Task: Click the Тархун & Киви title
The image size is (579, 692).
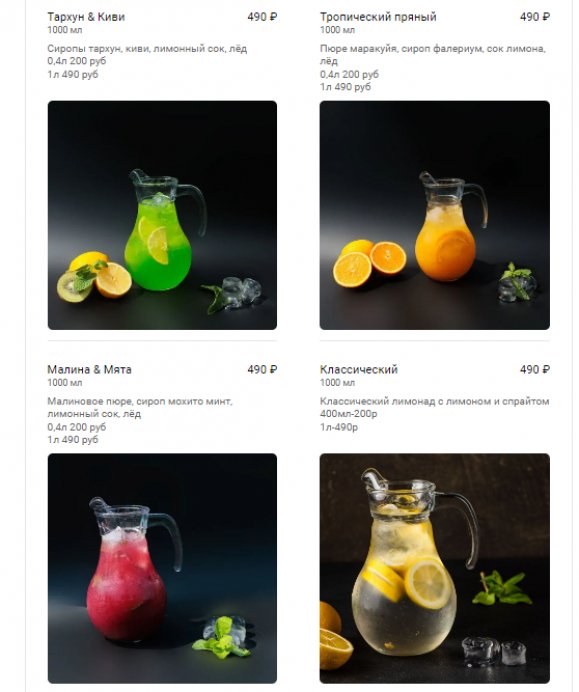Action: click(86, 17)
